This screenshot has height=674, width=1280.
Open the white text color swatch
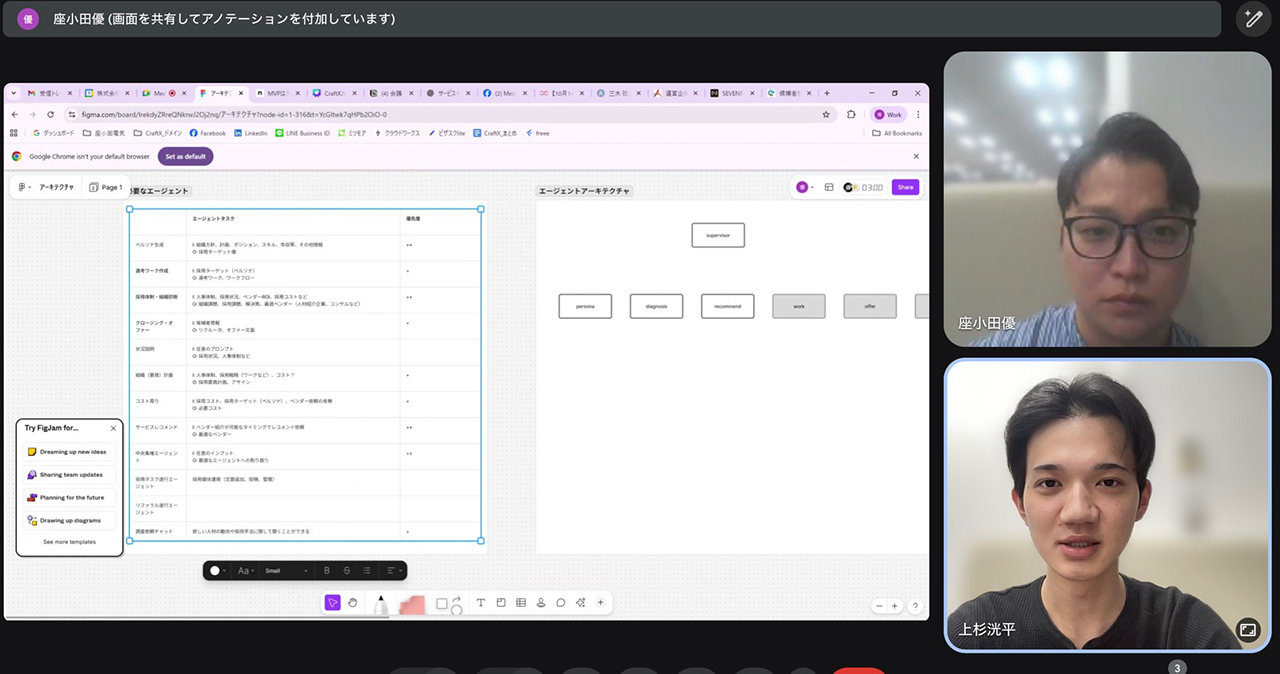pyautogui.click(x=217, y=571)
